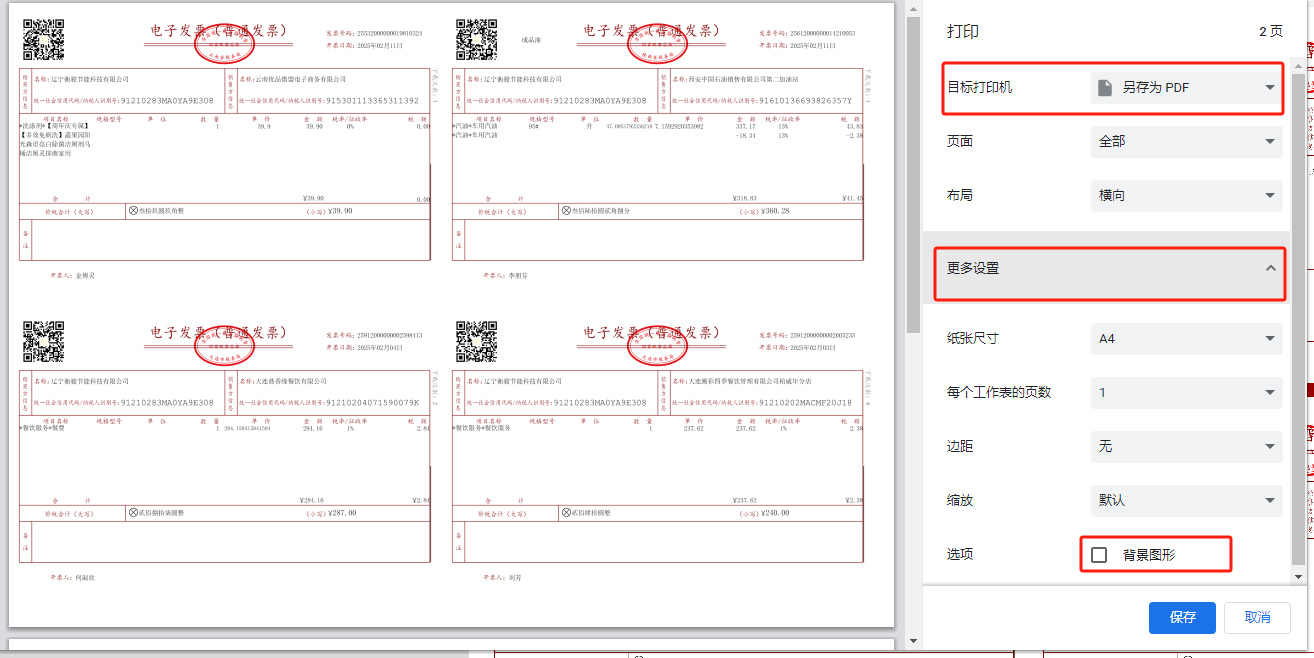Viewport: 1314px width, 658px height.
Task: Open the 布局 dropdown showing 横向
Action: tap(1186, 196)
